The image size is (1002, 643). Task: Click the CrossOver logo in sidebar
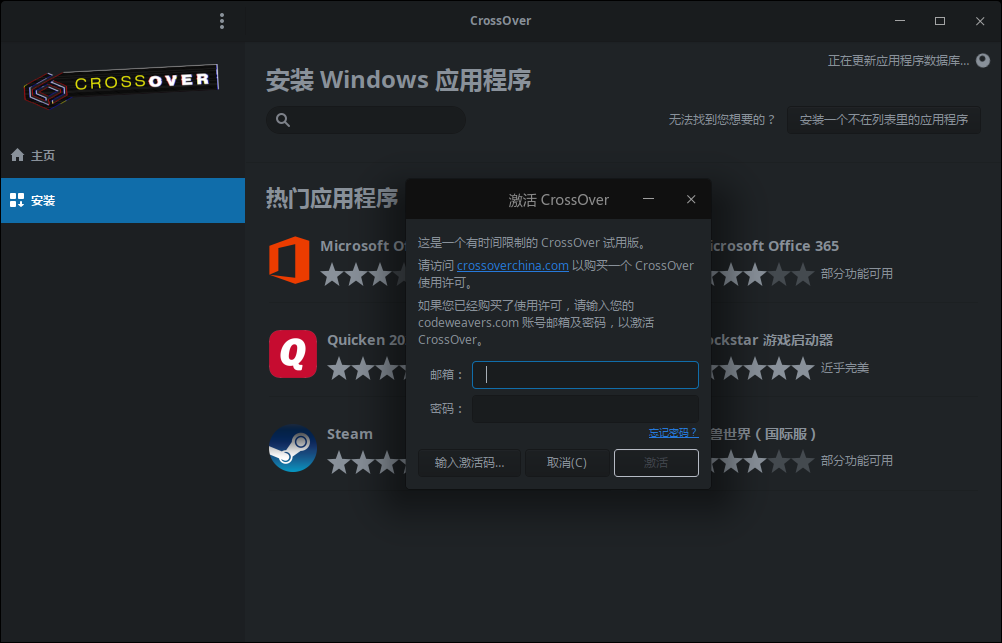point(122,86)
